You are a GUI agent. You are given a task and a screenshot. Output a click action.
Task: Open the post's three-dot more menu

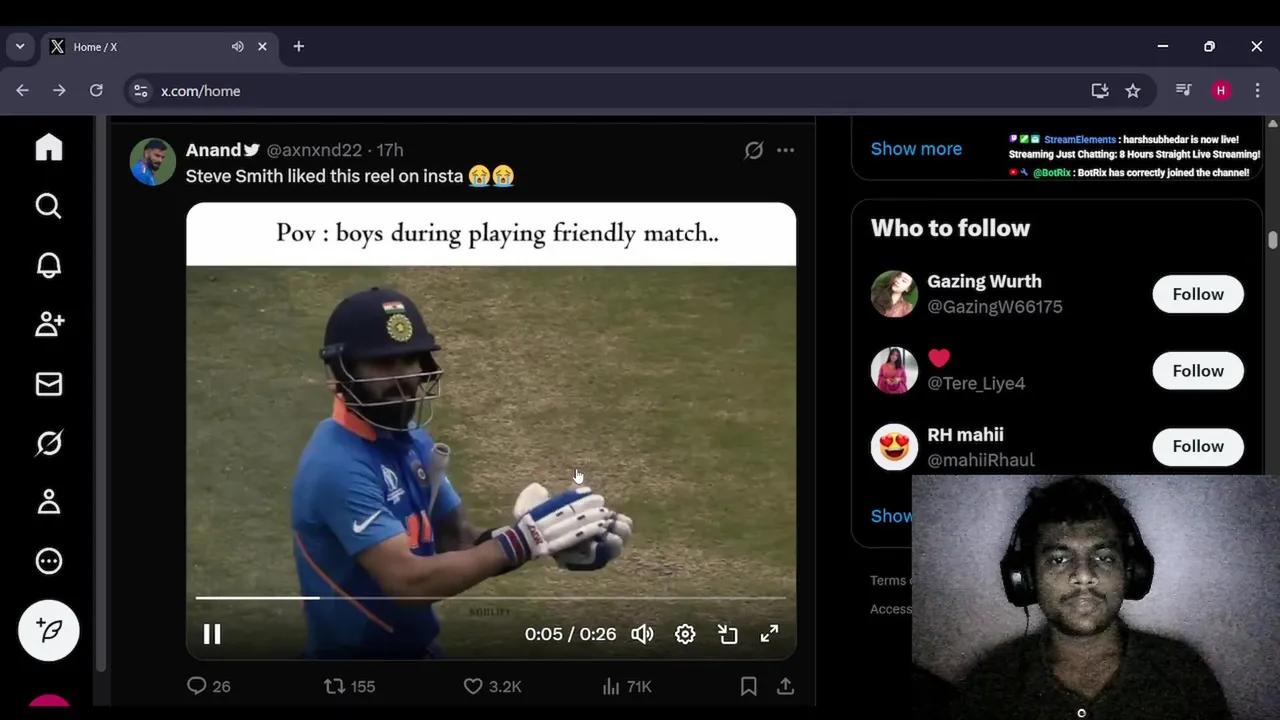click(786, 150)
